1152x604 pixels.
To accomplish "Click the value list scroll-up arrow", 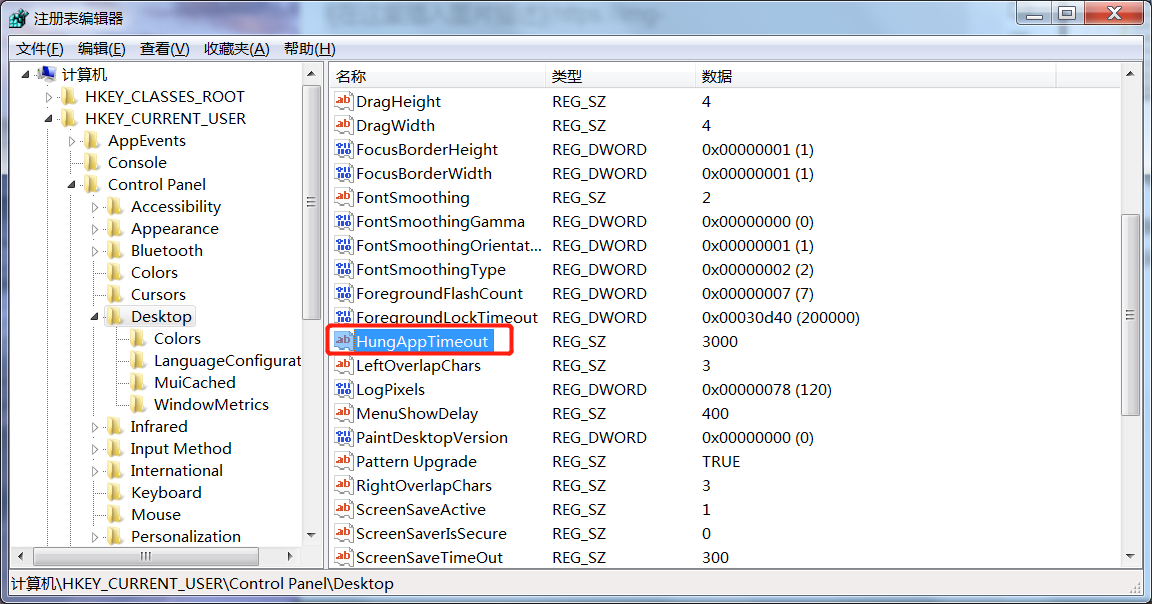I will click(1130, 73).
